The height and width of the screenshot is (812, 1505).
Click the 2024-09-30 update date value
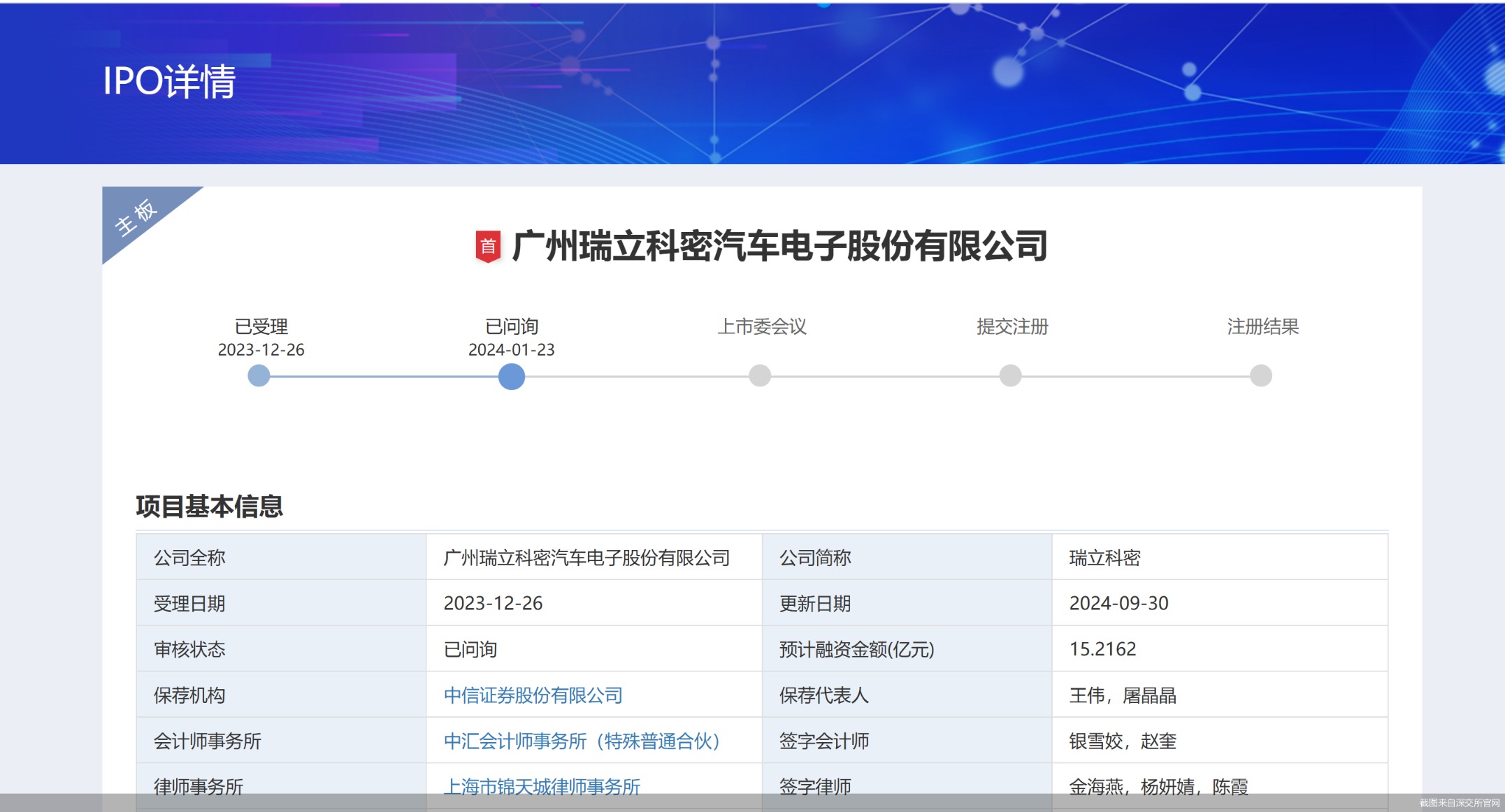click(1119, 604)
